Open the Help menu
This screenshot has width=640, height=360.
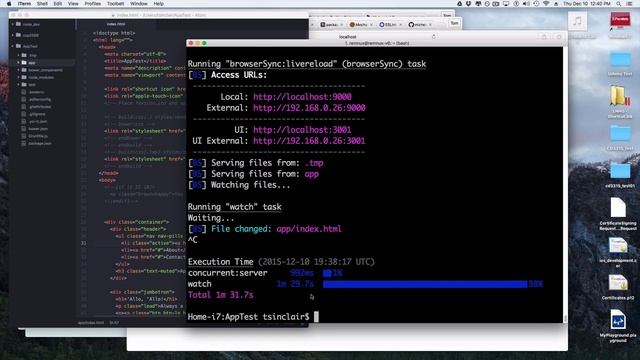(158, 4)
